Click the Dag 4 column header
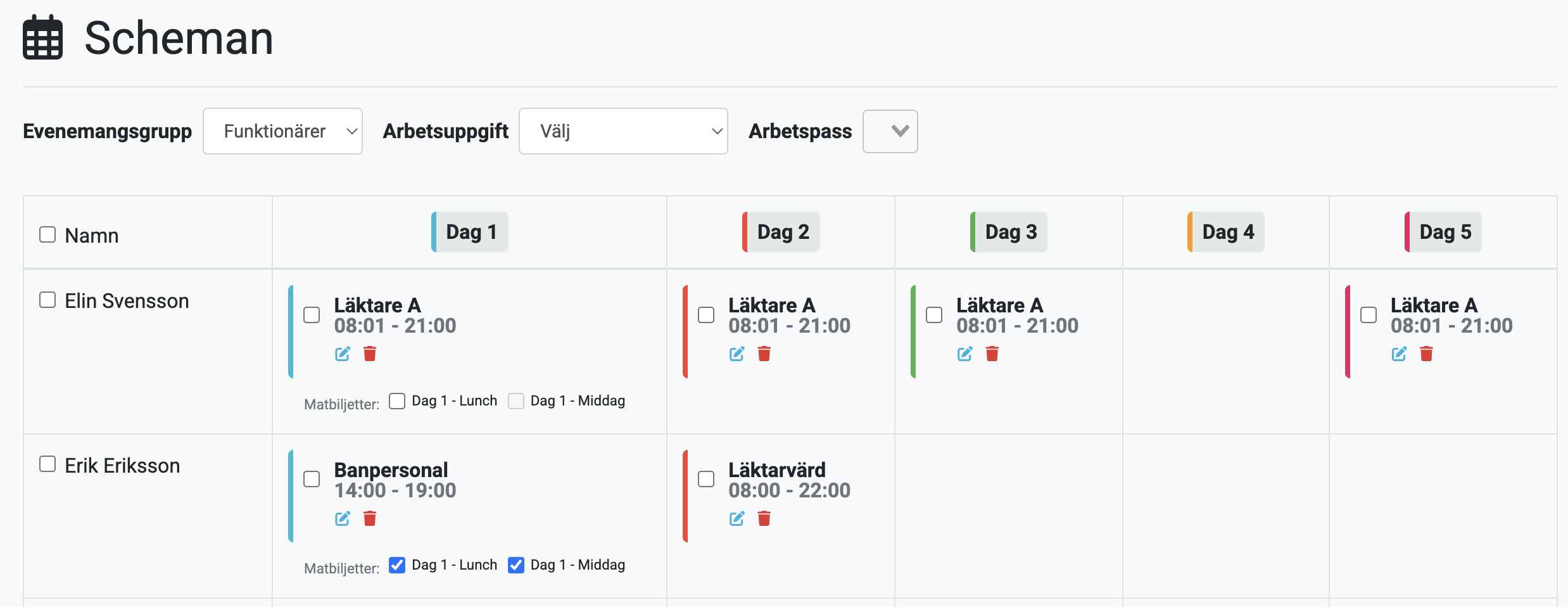This screenshot has width=1568, height=607. [1227, 232]
